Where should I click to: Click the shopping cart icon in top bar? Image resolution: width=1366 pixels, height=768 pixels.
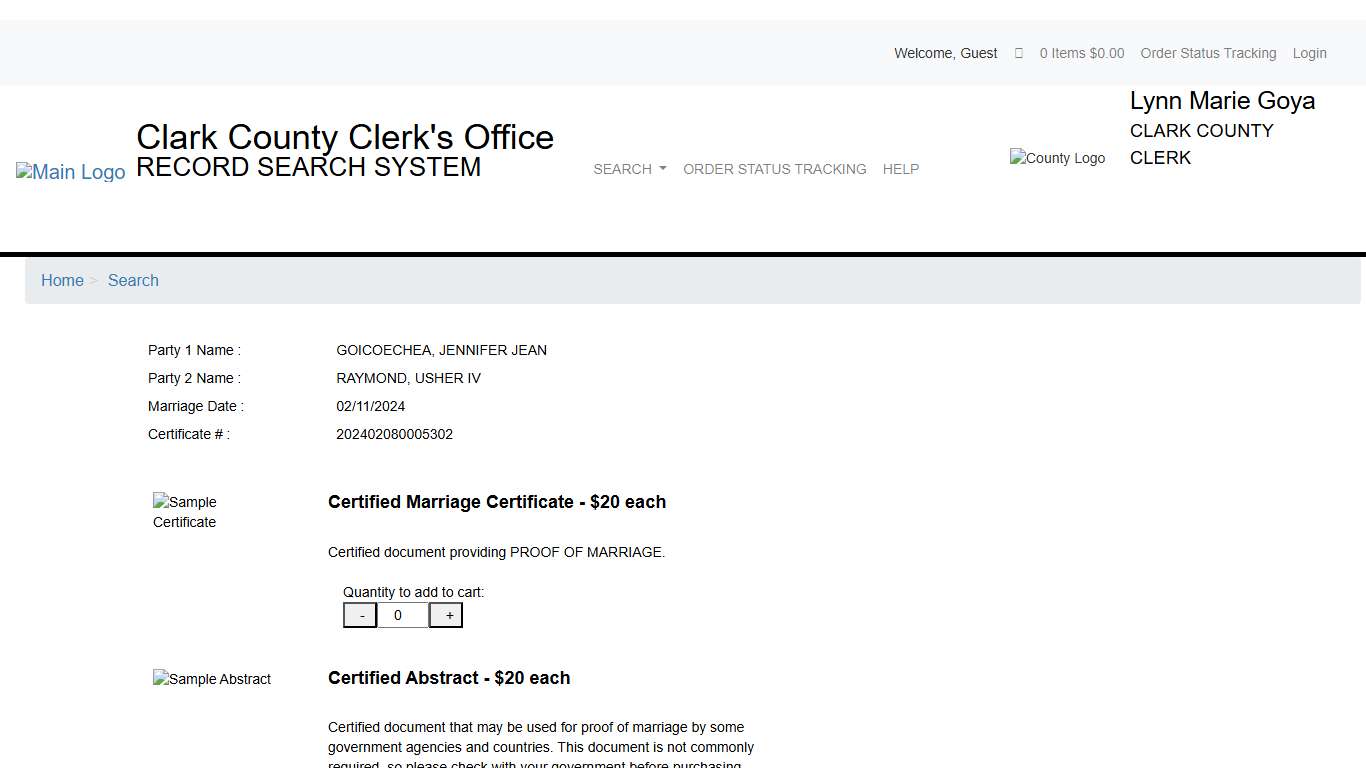(1018, 53)
